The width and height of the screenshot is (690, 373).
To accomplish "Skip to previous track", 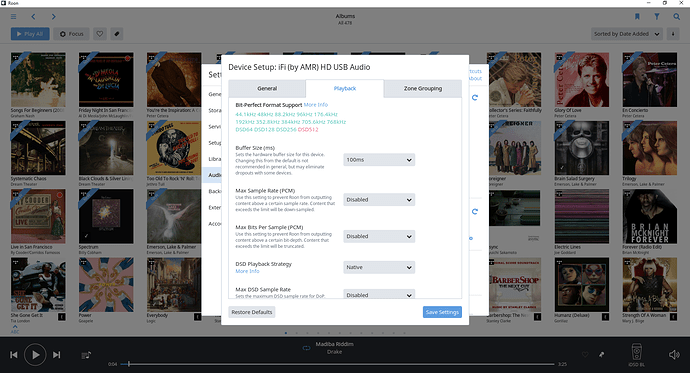I will [x=14, y=355].
